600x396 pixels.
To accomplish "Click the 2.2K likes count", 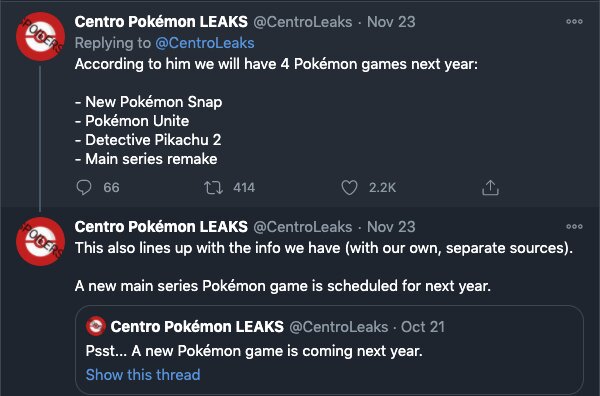I will click(382, 187).
